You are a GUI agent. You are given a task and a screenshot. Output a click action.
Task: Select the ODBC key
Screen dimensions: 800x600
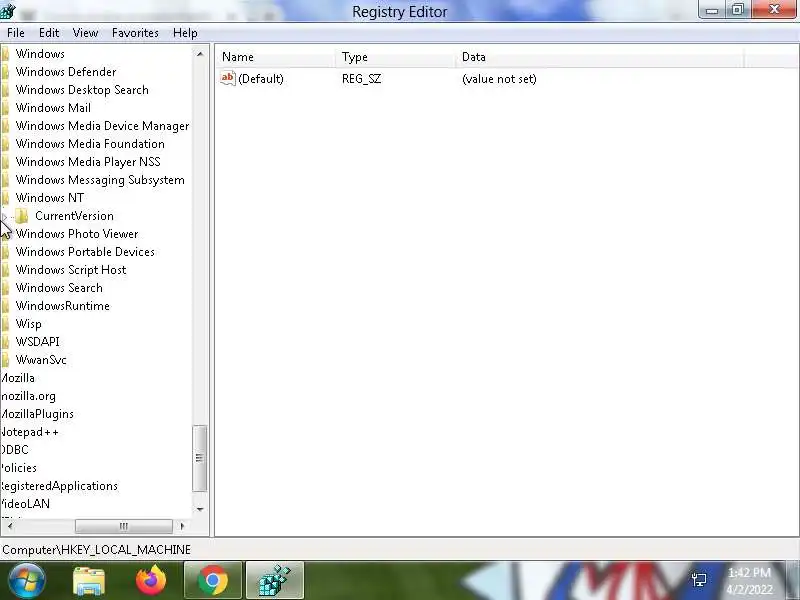point(14,450)
